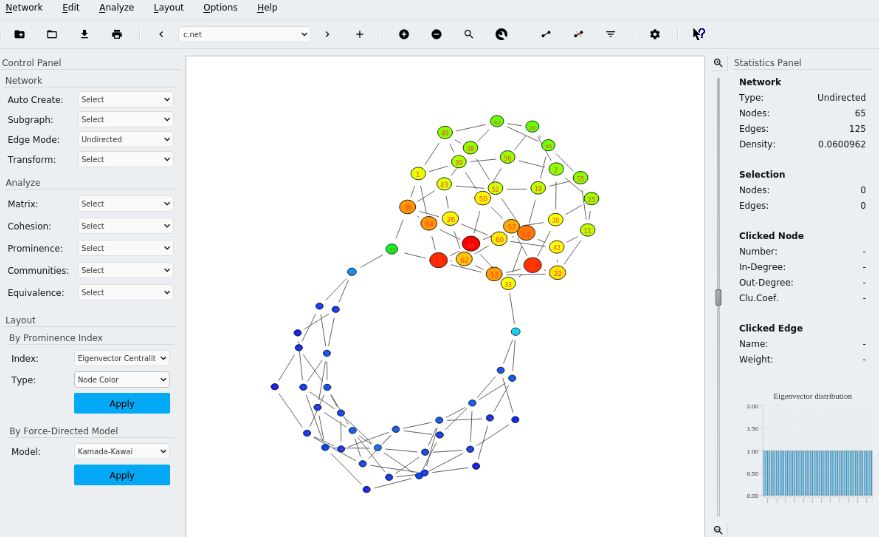Screen dimensions: 879x537
Task: Change layout Type from Node Color
Action: pyautogui.click(x=122, y=379)
